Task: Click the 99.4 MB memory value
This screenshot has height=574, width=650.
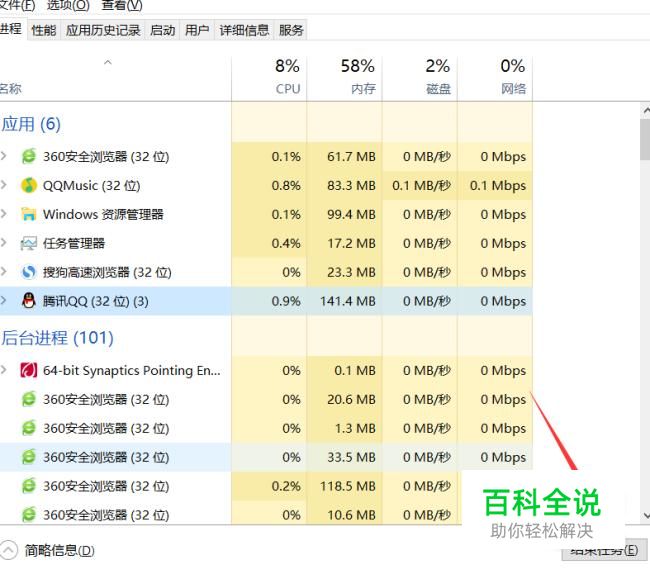Action: point(351,214)
